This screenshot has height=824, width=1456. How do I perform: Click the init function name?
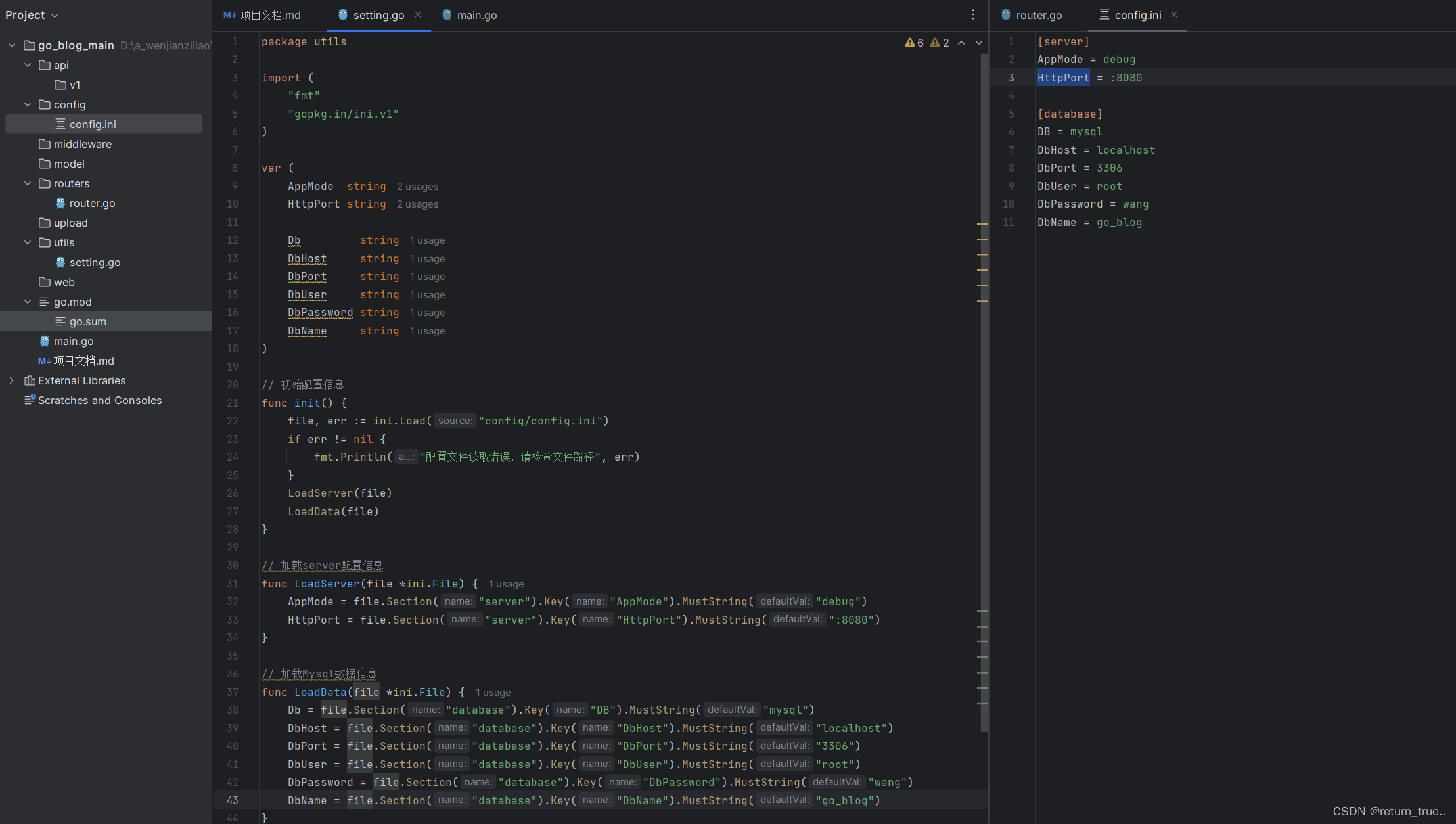tap(307, 403)
